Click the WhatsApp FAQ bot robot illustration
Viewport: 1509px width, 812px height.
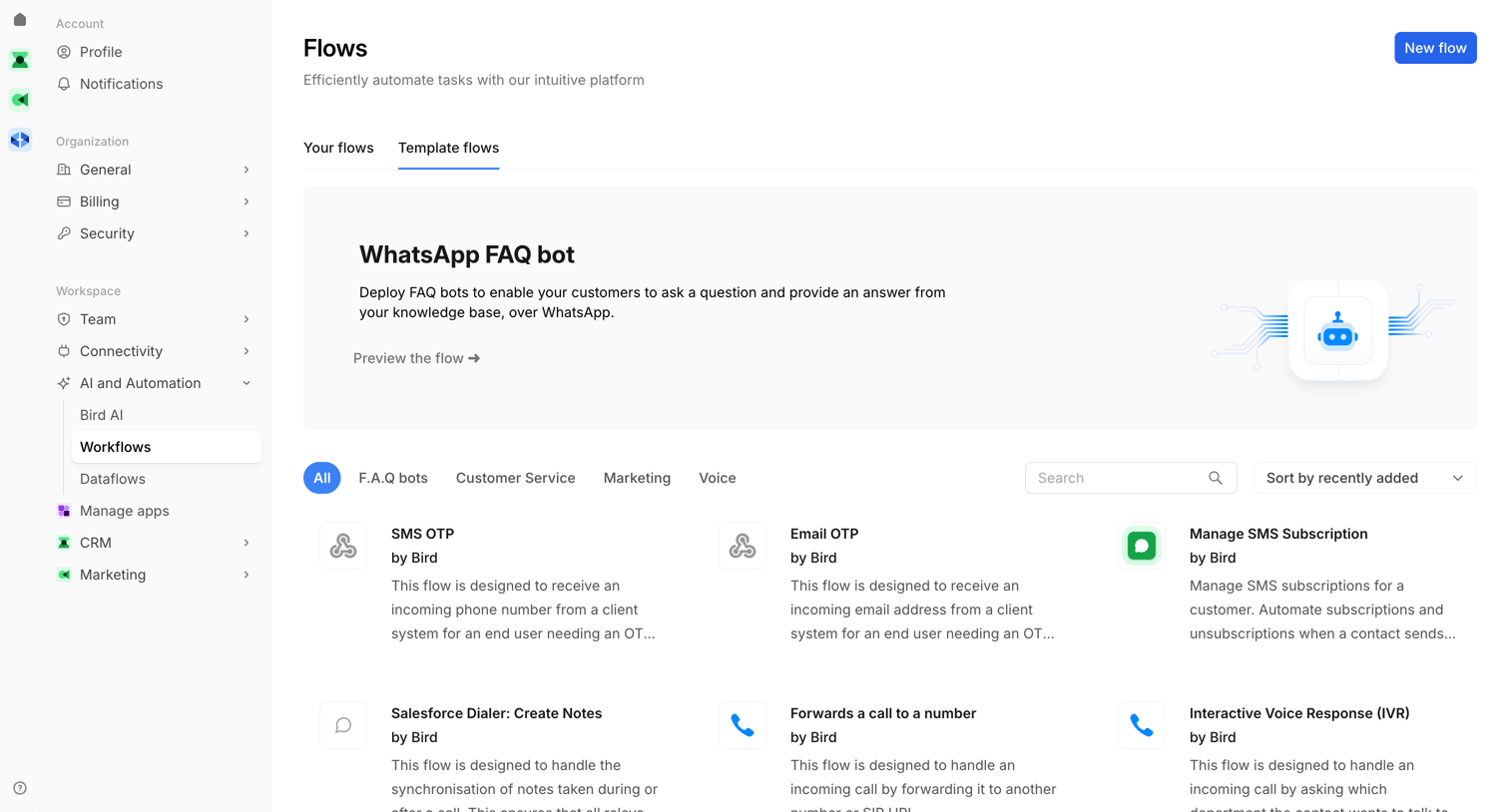tap(1337, 331)
